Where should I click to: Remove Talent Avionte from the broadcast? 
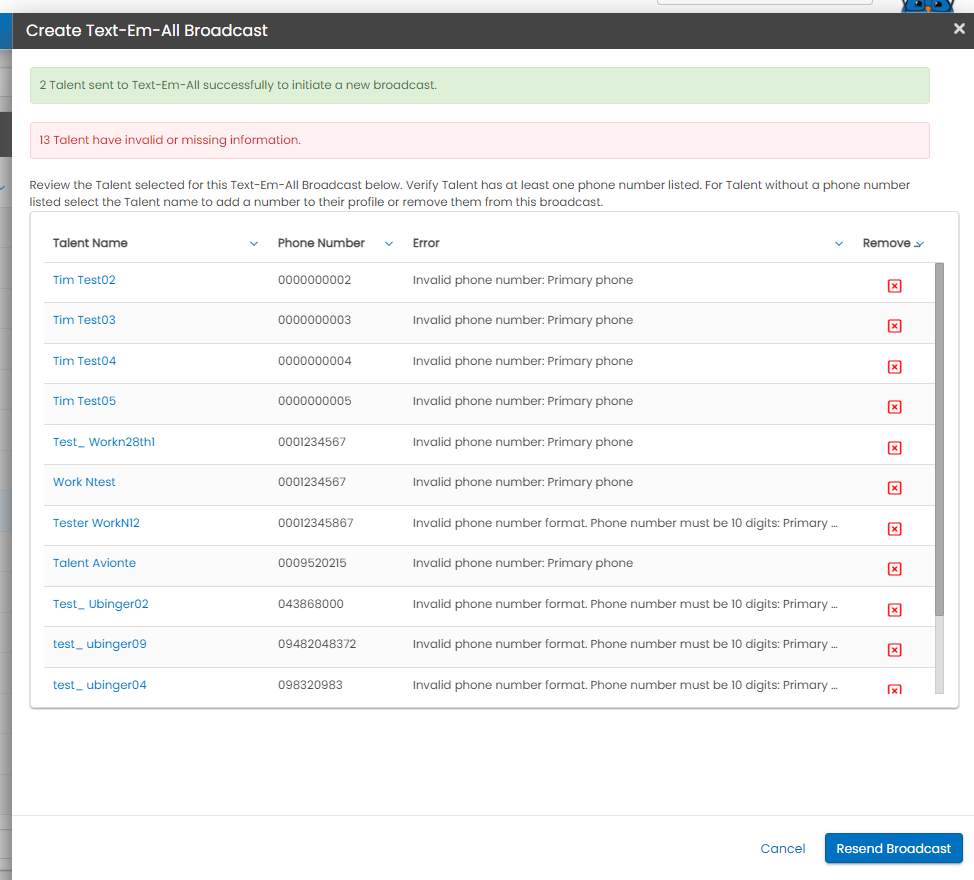coord(894,569)
